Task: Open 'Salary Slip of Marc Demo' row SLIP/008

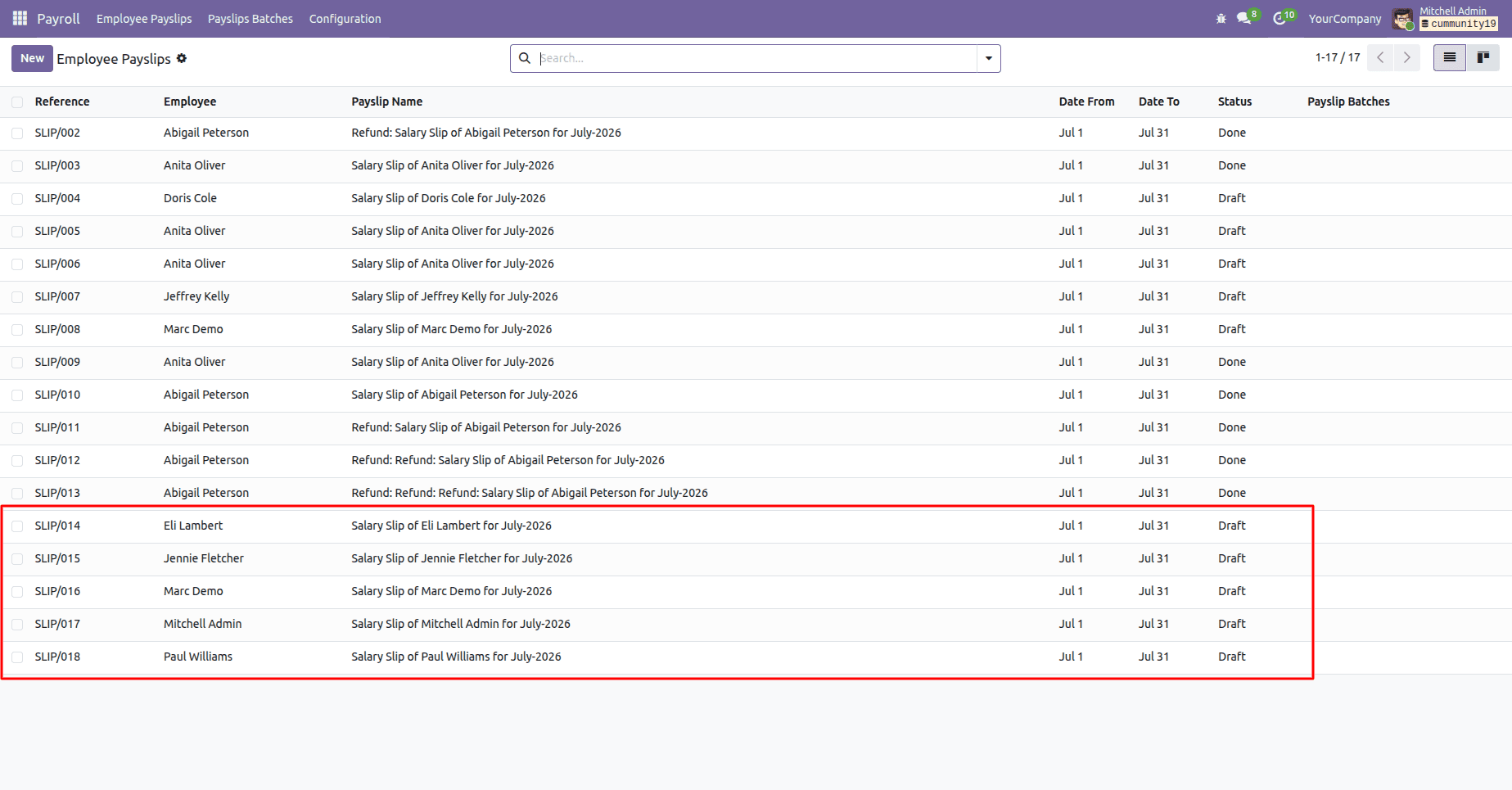Action: click(x=452, y=329)
